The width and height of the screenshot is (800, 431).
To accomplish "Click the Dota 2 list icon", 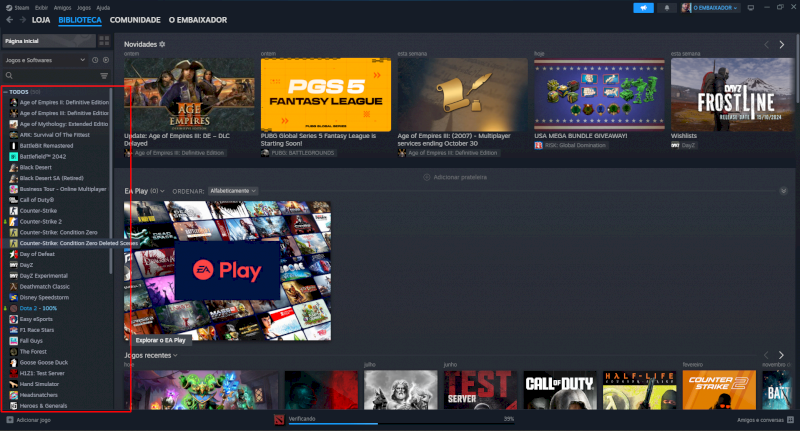I will pos(14,308).
